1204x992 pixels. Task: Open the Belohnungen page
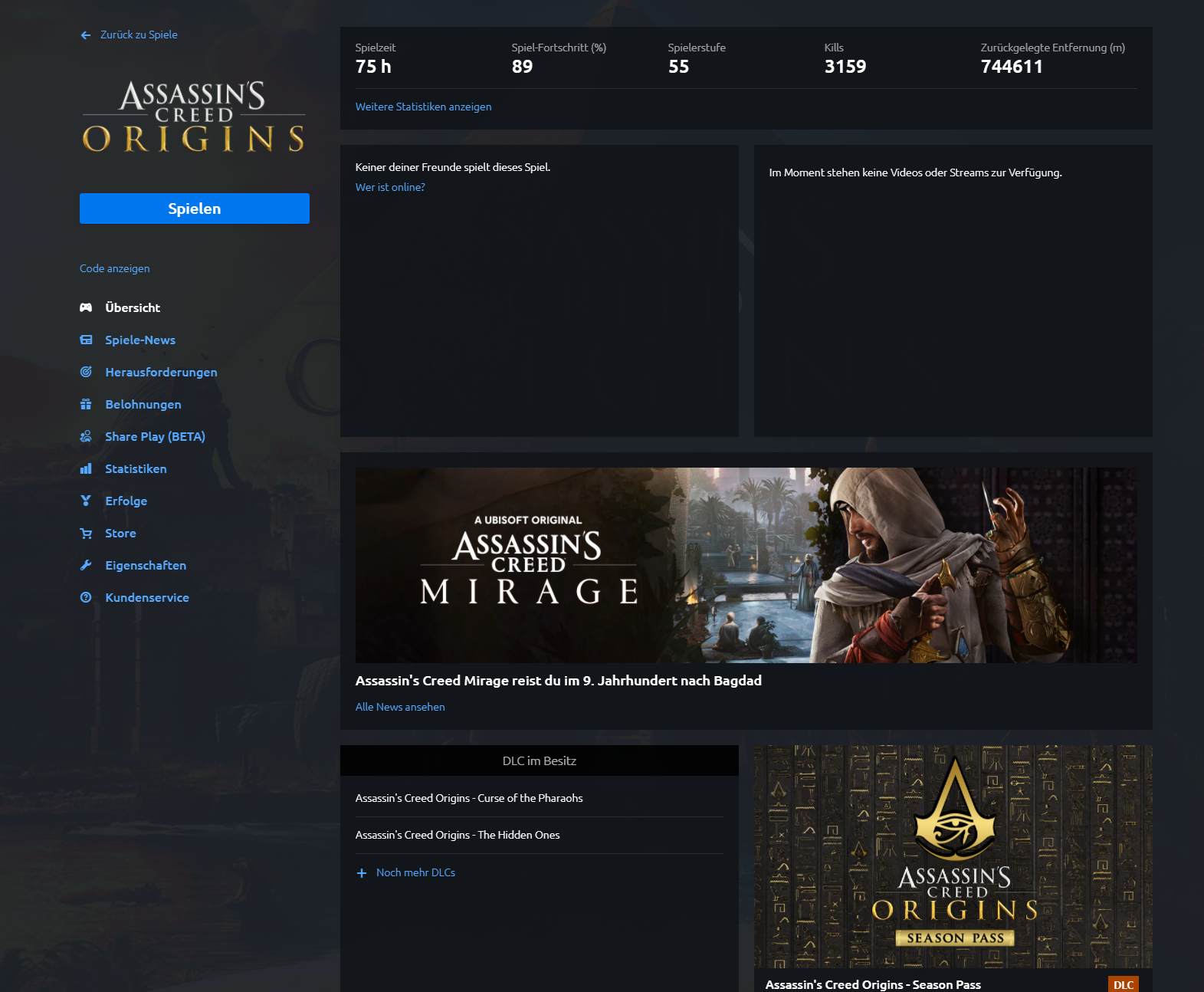(143, 404)
